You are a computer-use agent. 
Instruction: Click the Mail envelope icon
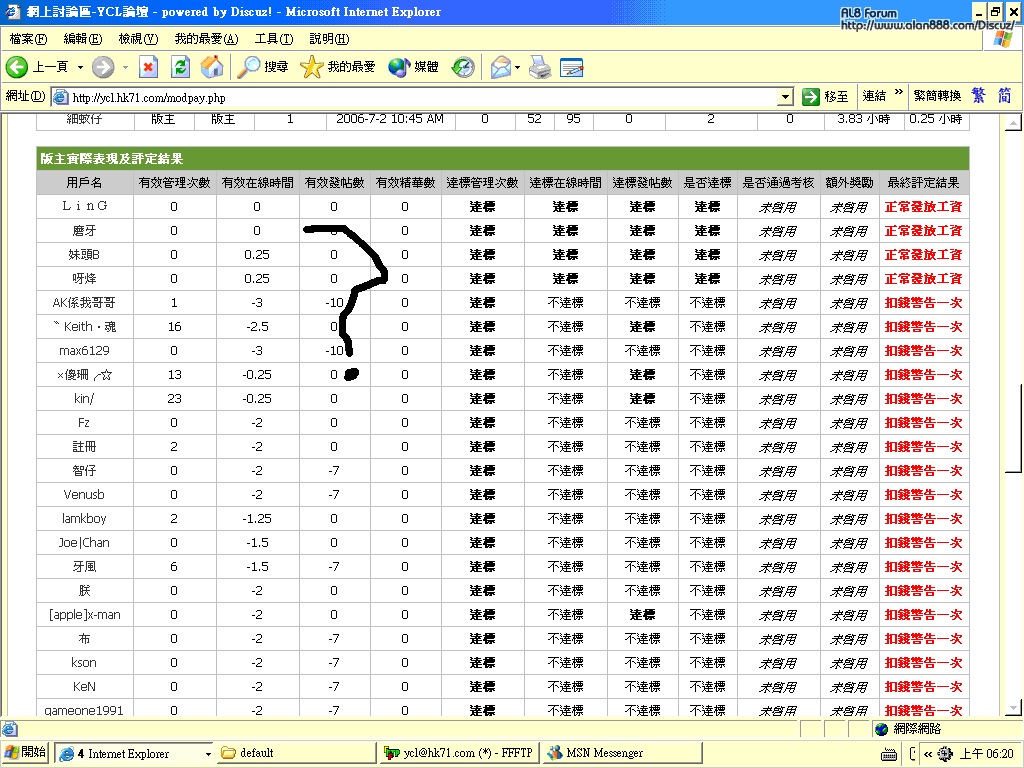(x=500, y=67)
